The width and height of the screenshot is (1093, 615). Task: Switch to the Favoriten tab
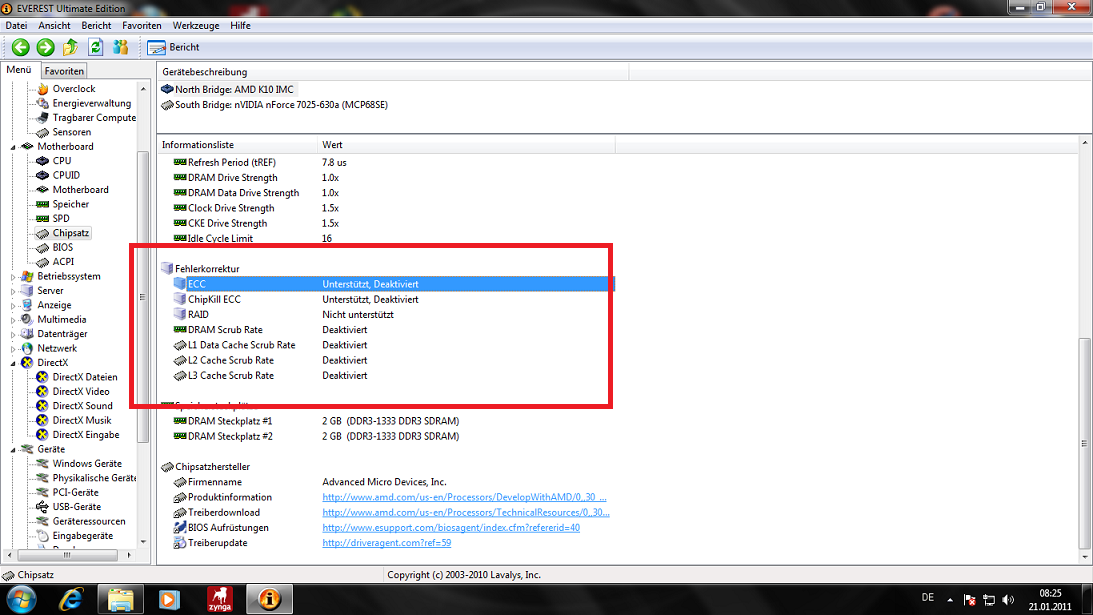[64, 71]
